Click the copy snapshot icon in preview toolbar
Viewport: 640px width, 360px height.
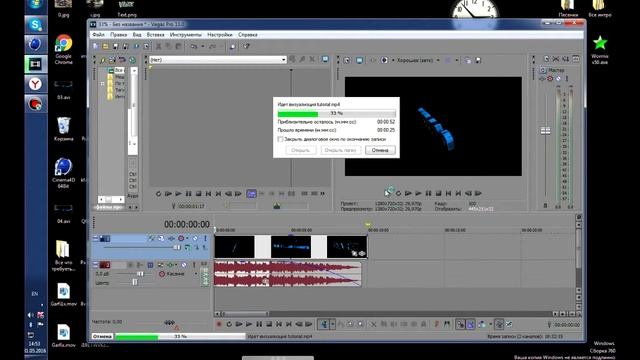468,60
